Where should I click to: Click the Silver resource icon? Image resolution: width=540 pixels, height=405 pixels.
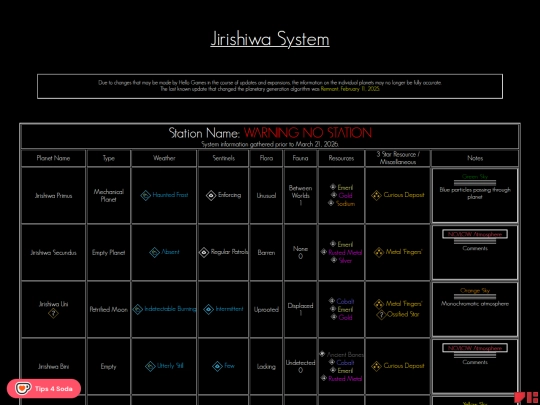pyautogui.click(x=333, y=260)
